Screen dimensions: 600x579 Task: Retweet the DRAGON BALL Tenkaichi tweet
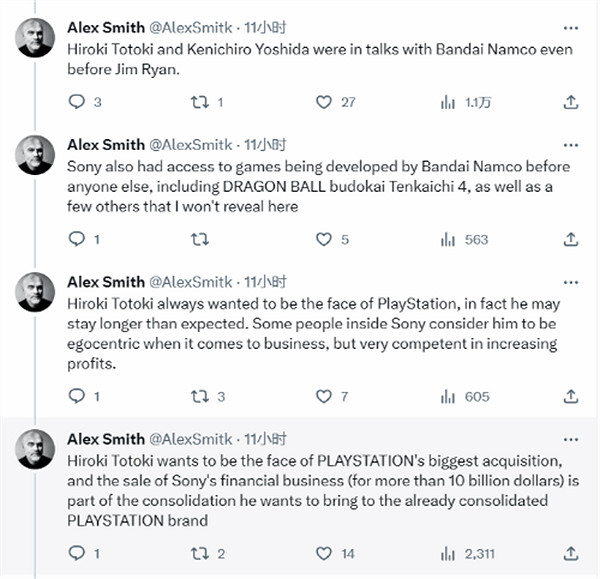click(x=199, y=240)
